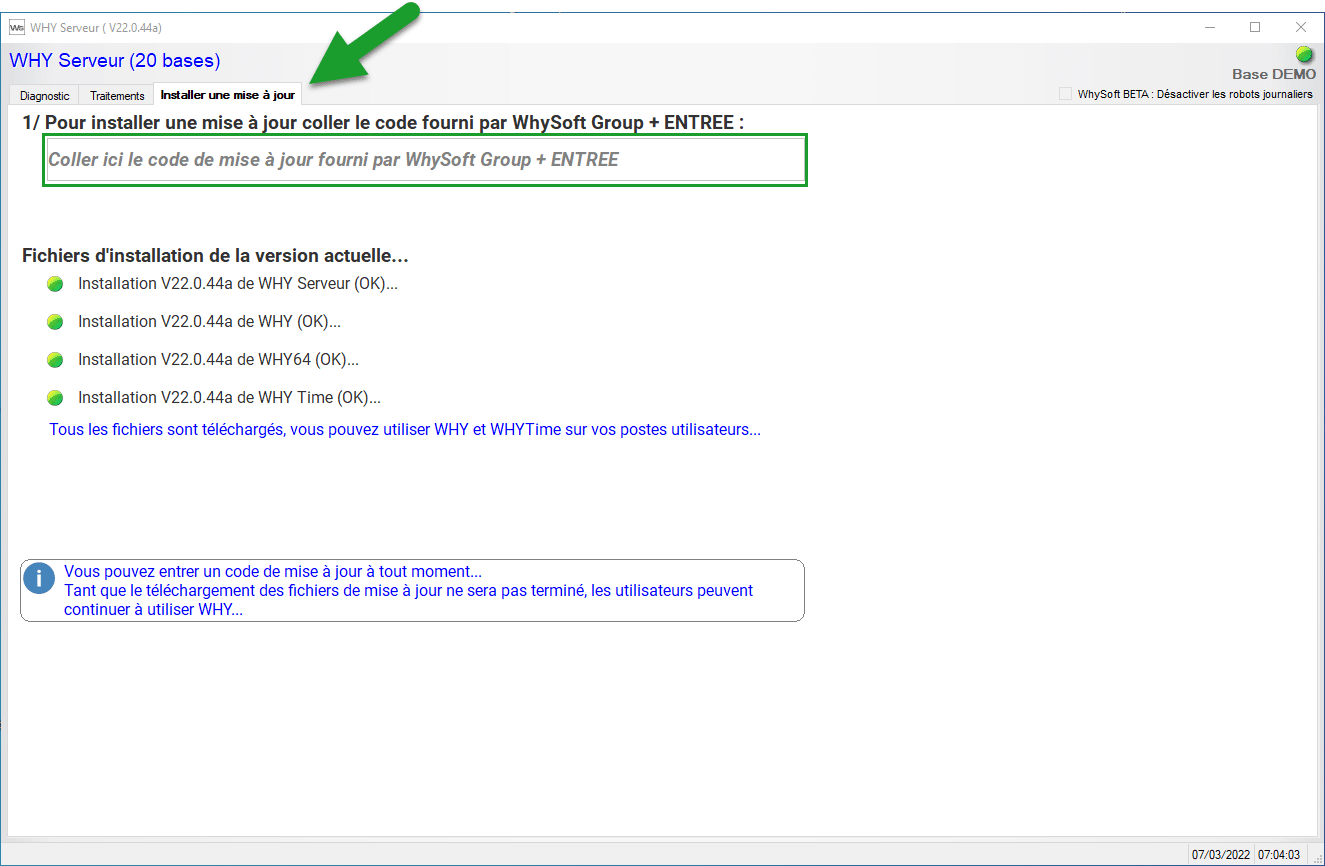The image size is (1325, 866).
Task: Click the 07:04:03 time in status bar
Action: [x=1278, y=855]
